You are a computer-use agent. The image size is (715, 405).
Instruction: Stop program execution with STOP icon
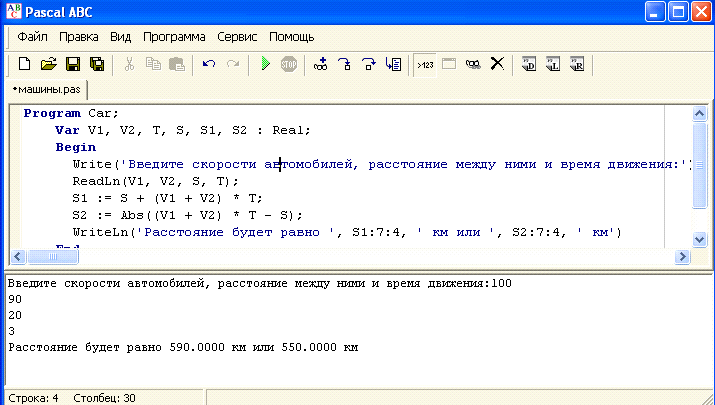tap(289, 64)
